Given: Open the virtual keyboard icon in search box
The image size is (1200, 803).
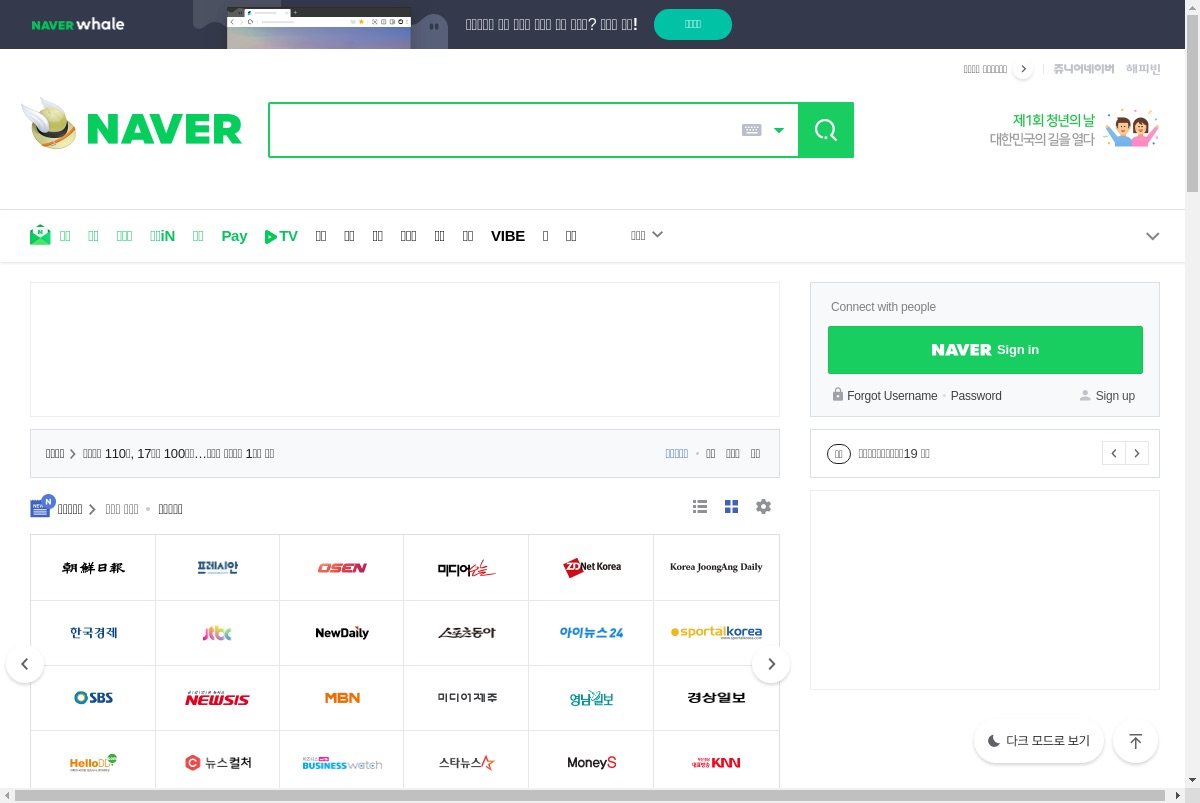Looking at the screenshot, I should point(752,130).
